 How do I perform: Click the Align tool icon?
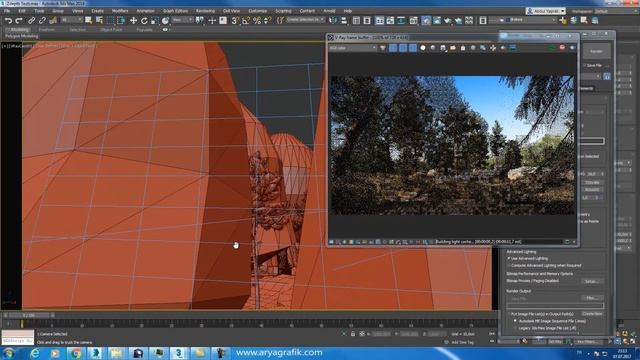click(344, 20)
